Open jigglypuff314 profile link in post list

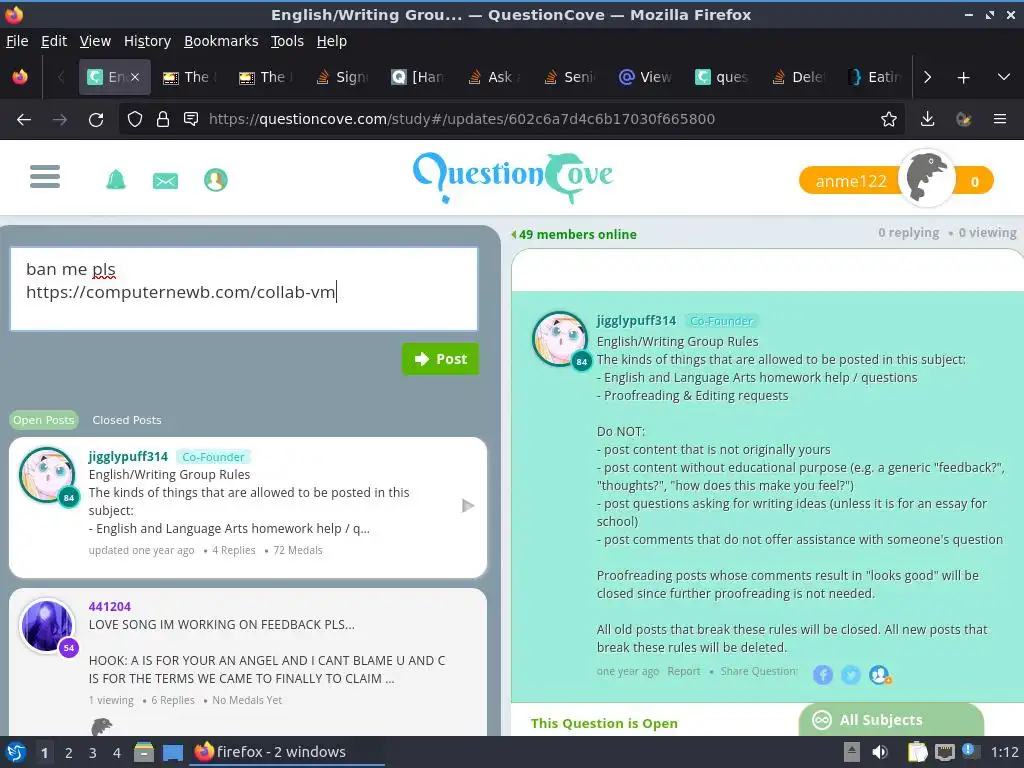[x=128, y=456]
